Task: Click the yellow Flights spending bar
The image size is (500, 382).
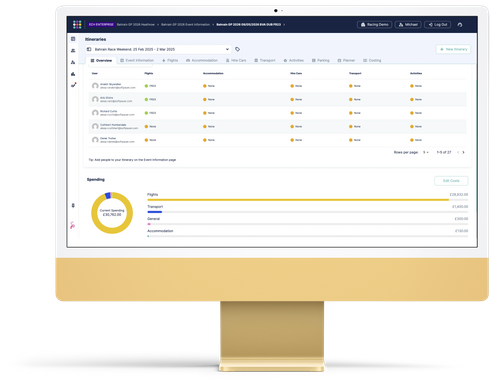Action: [298, 200]
